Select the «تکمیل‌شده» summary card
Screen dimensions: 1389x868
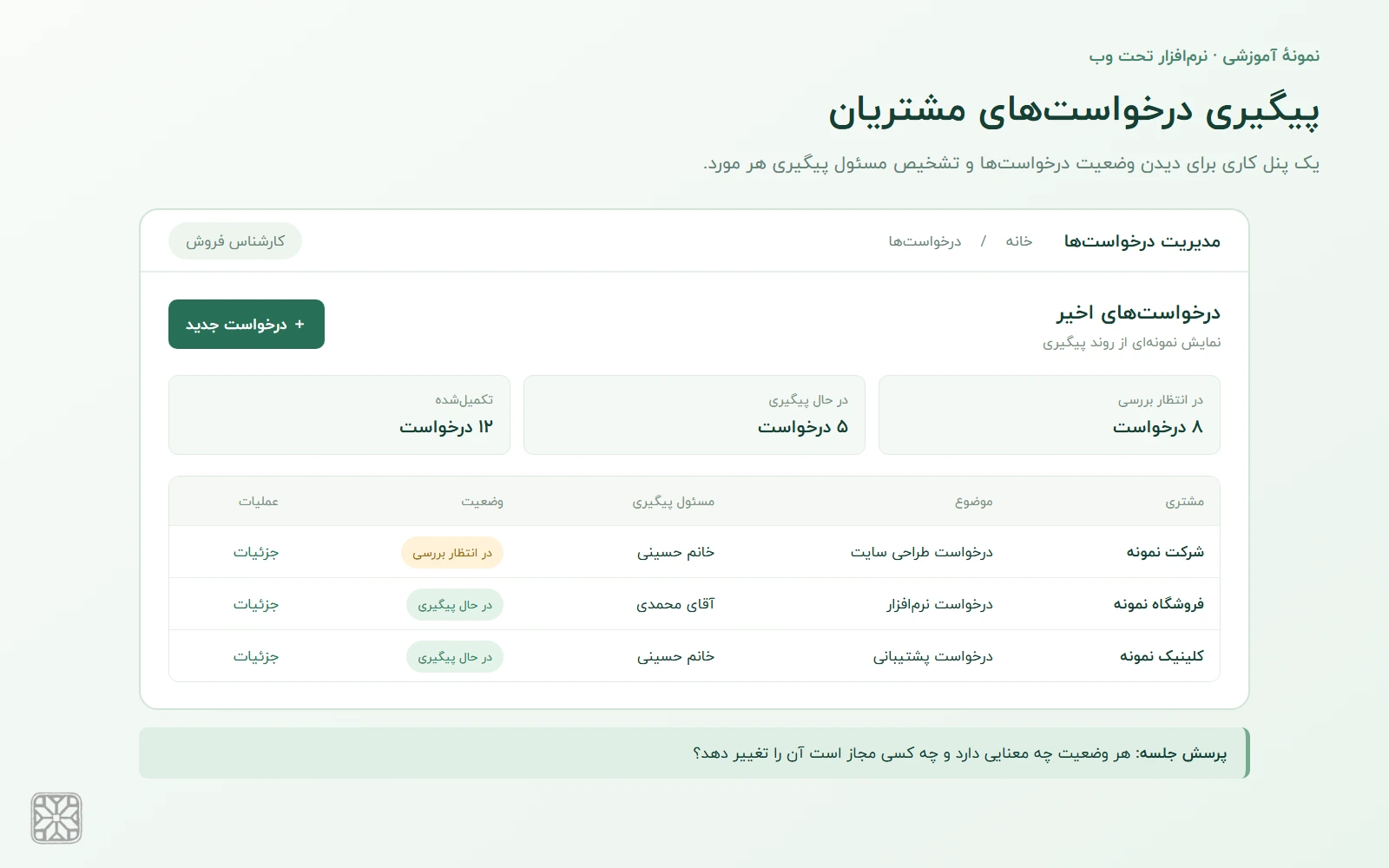(x=339, y=415)
